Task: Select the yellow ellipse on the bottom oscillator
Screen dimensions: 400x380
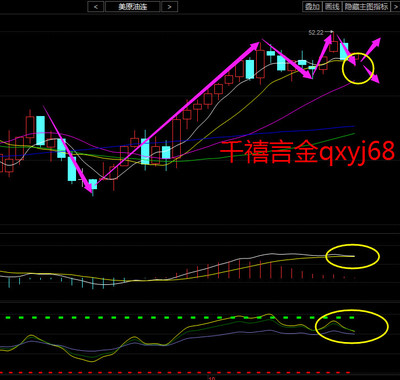Action: (x=352, y=327)
